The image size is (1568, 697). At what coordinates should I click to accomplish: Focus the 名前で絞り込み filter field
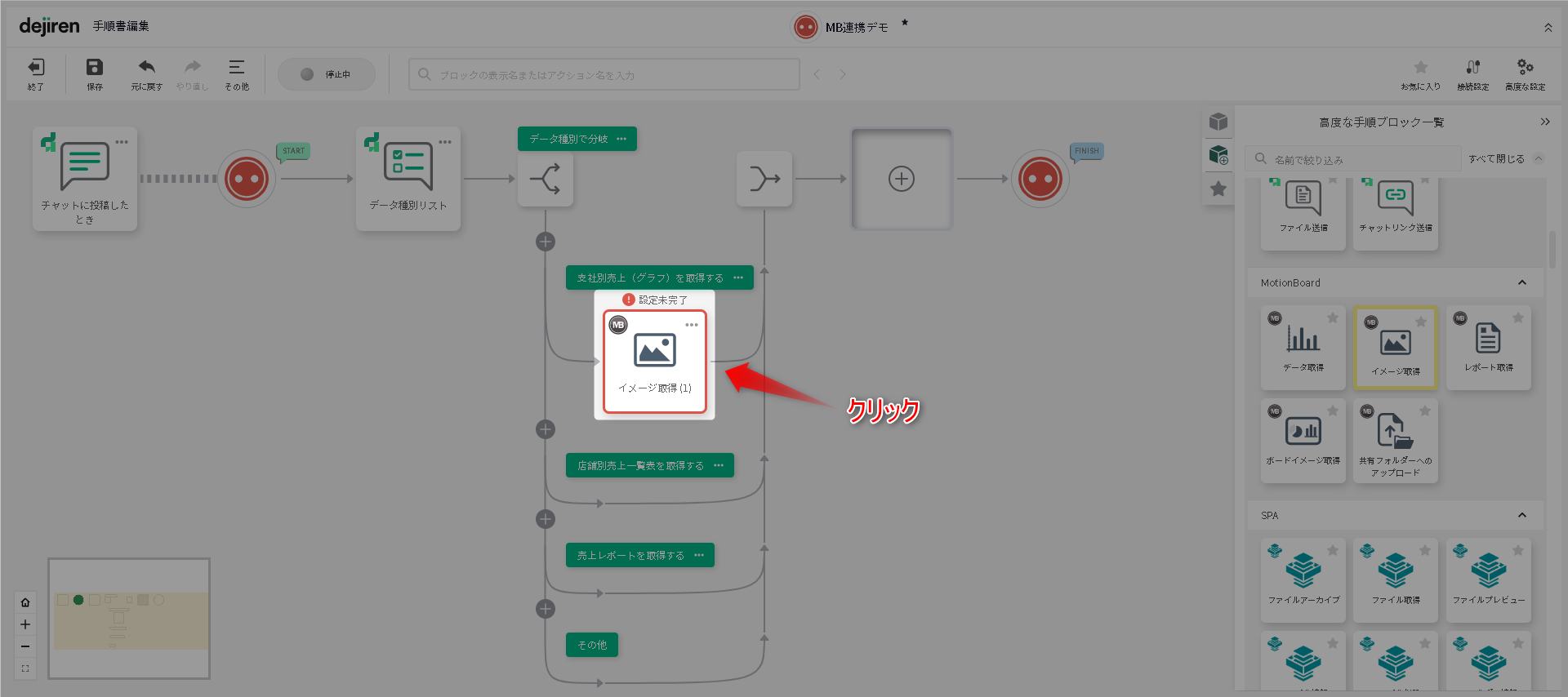tap(1354, 159)
